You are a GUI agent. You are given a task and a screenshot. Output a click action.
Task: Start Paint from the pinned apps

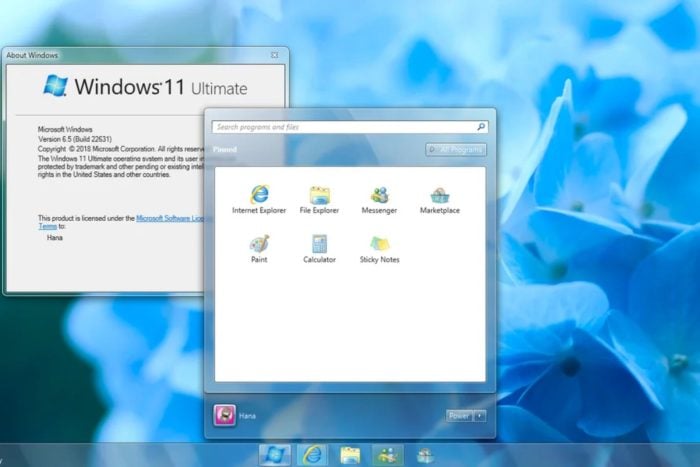coord(259,249)
